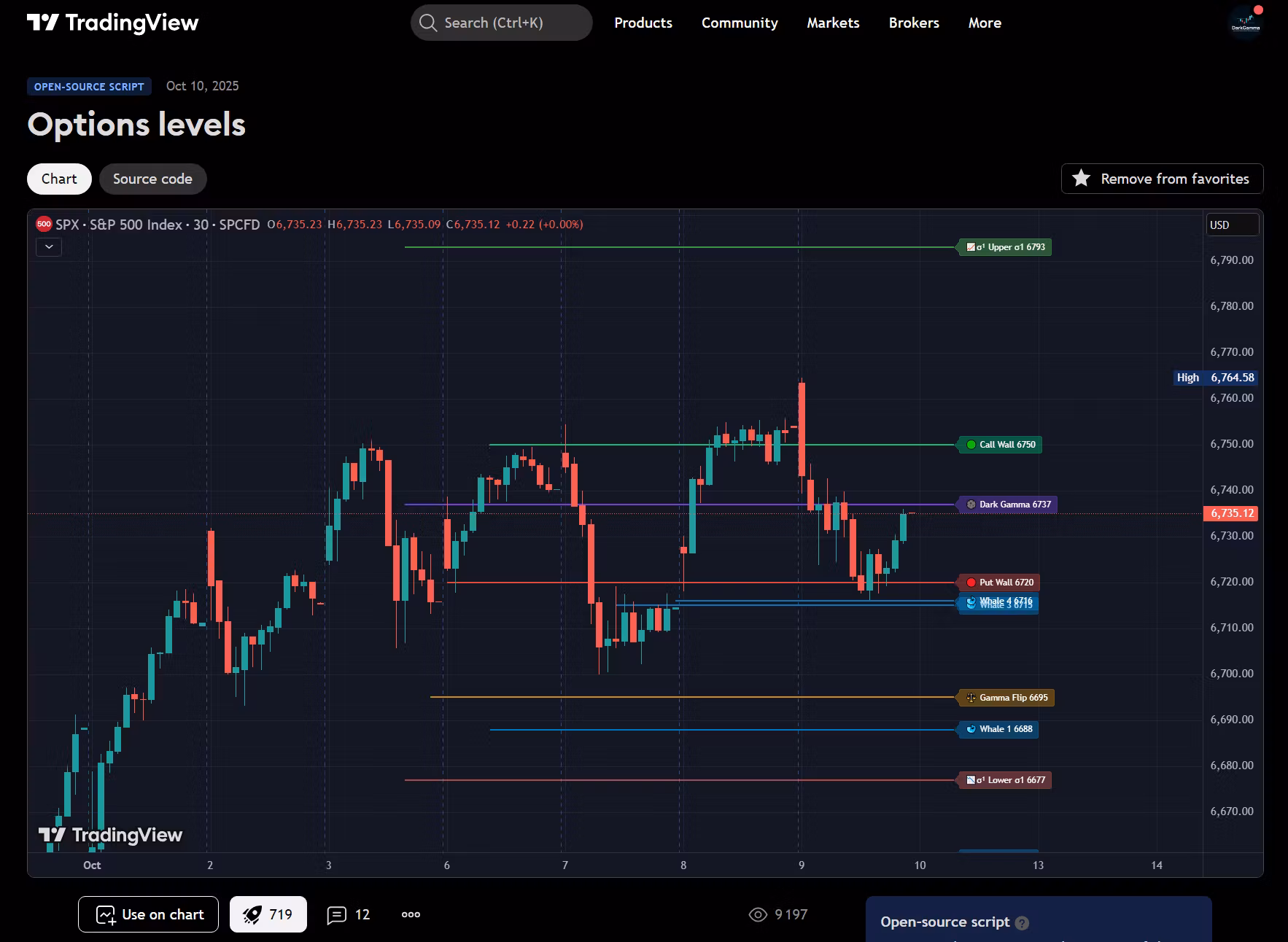1288x942 pixels.
Task: Open the USD currency selector
Action: [x=1231, y=225]
